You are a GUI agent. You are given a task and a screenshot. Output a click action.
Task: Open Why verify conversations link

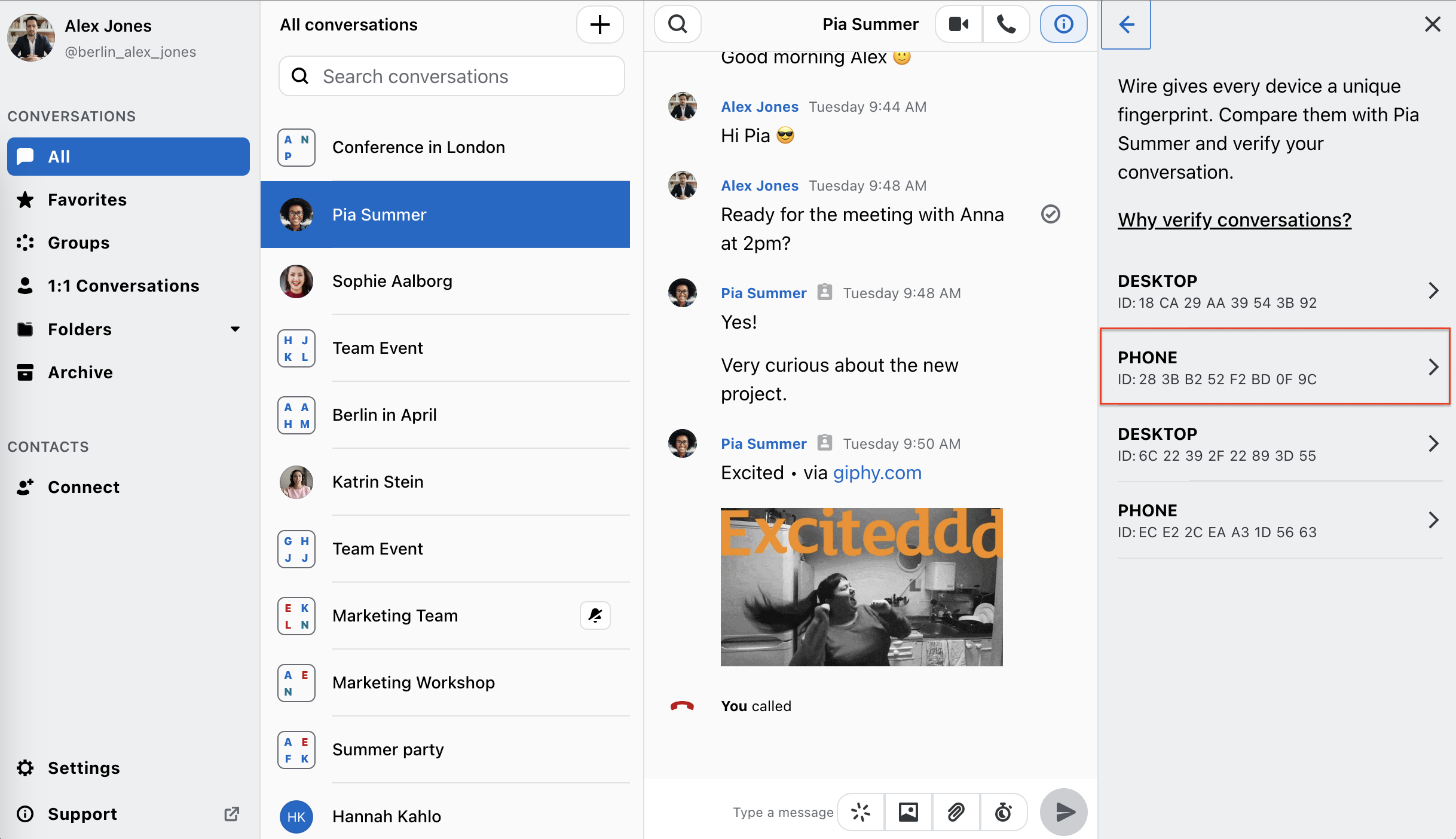pyautogui.click(x=1234, y=220)
